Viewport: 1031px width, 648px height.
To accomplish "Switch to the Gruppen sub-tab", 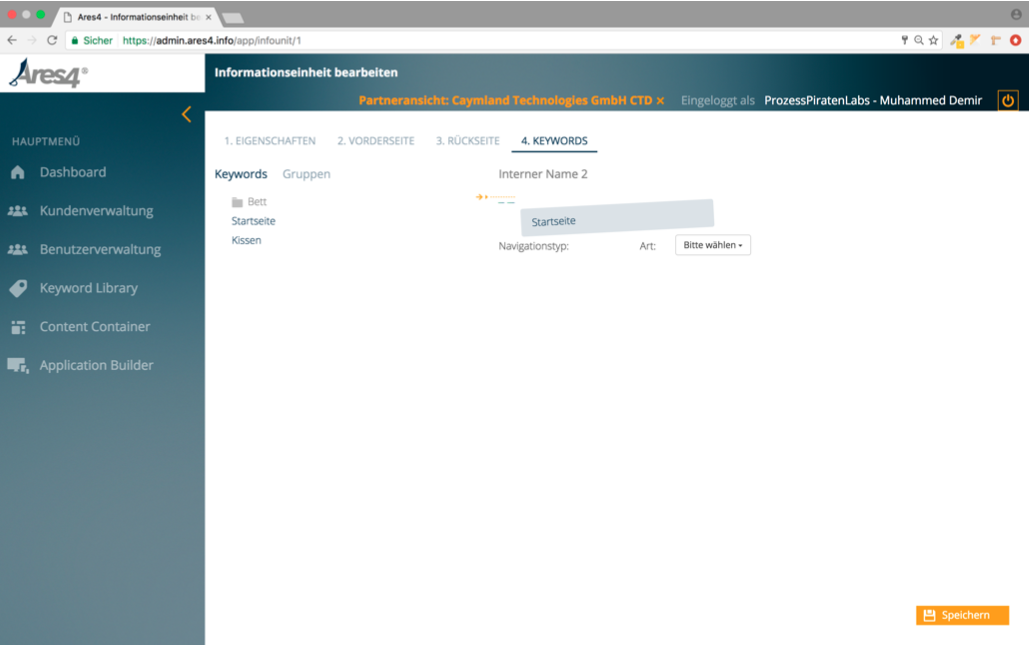I will tap(306, 174).
